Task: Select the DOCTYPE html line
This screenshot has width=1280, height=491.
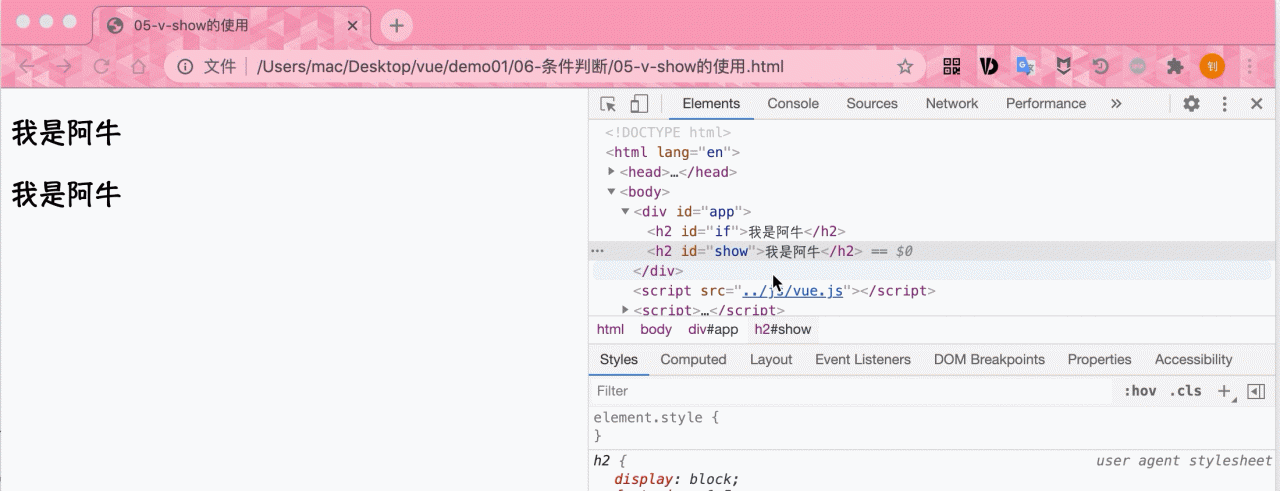Action: pos(668,132)
